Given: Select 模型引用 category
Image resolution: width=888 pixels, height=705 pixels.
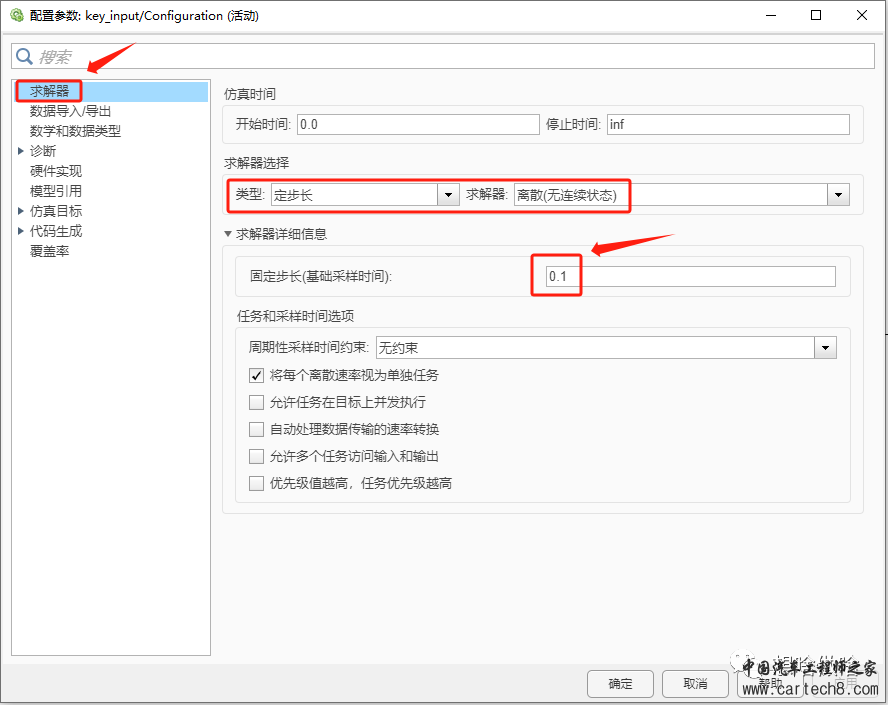Looking at the screenshot, I should [56, 191].
